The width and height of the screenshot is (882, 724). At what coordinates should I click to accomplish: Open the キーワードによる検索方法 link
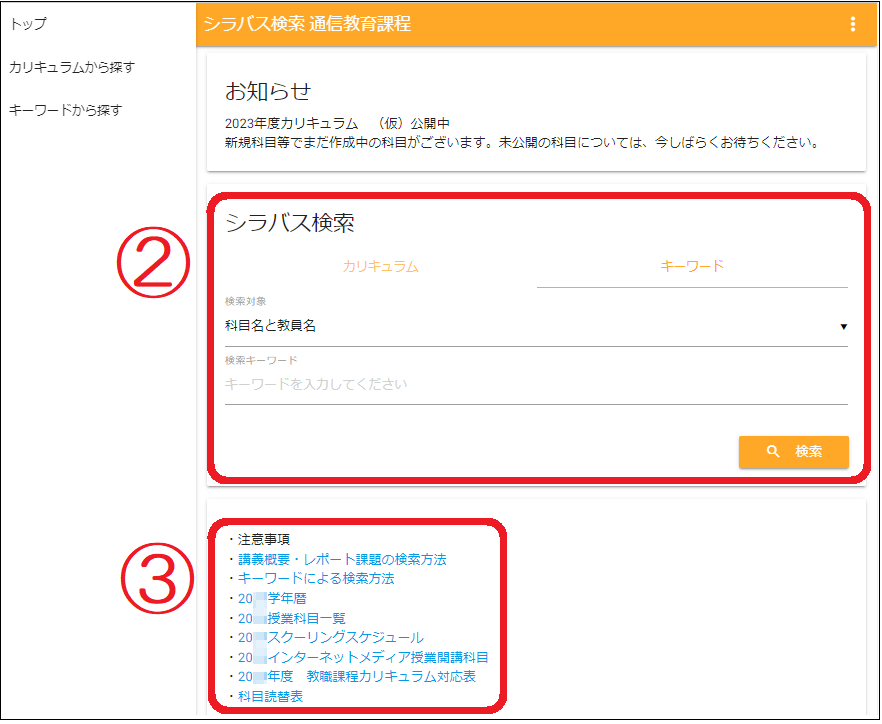pos(316,579)
